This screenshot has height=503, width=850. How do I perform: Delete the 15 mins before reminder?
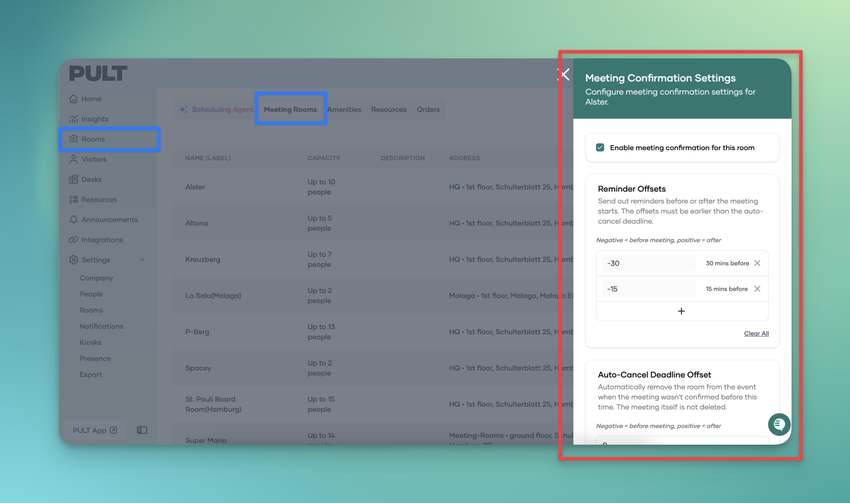[757, 289]
